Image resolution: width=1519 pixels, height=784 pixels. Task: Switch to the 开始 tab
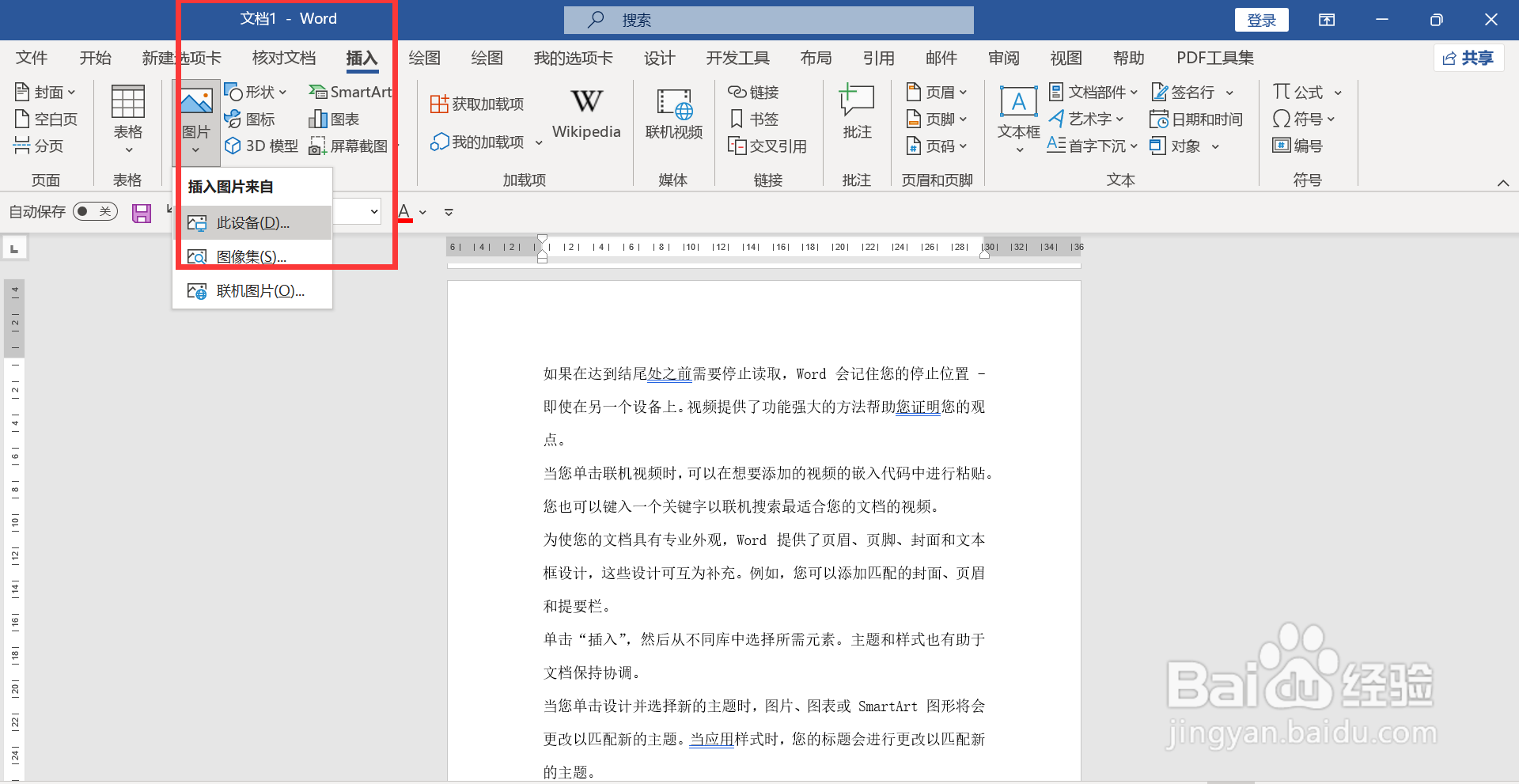[96, 59]
